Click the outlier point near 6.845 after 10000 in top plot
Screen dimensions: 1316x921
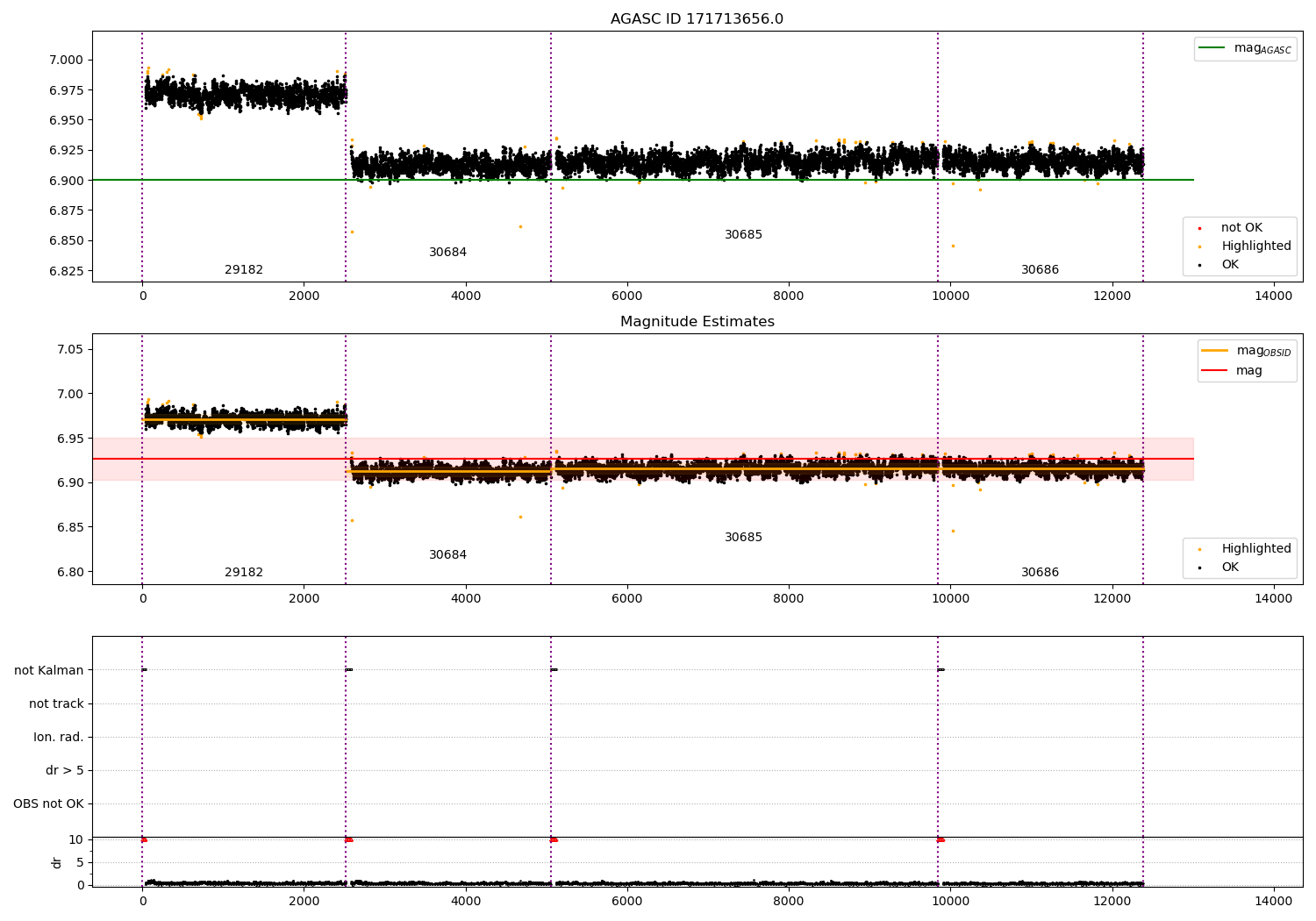953,246
